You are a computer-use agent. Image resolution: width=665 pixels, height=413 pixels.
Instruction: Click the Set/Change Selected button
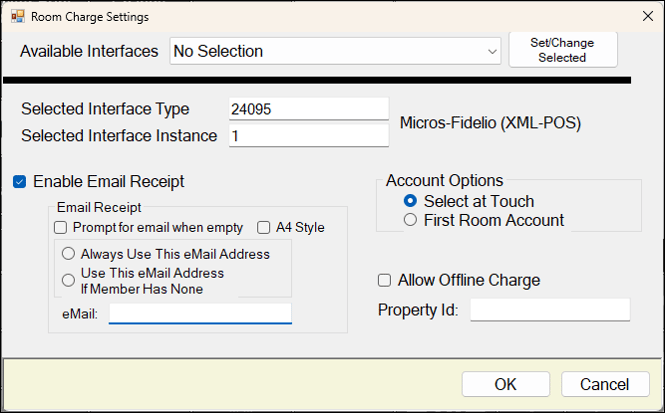pyautogui.click(x=562, y=50)
